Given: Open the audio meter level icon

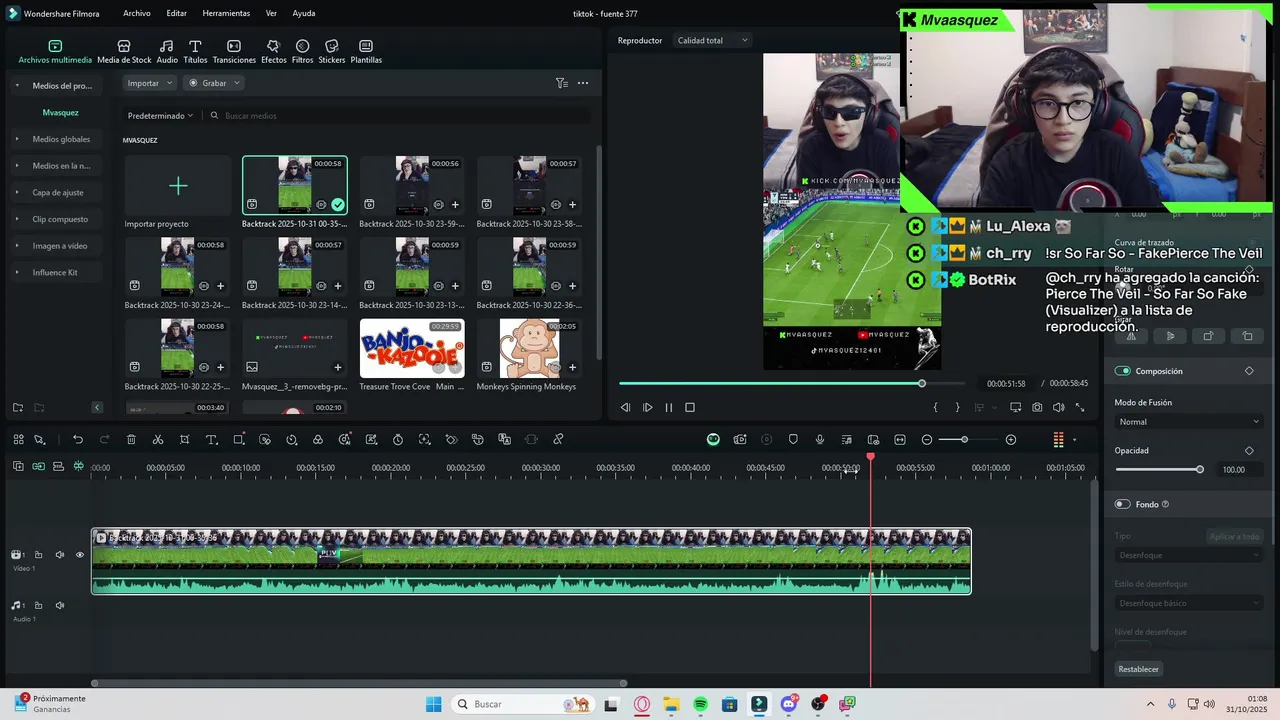Looking at the screenshot, I should (1059, 439).
